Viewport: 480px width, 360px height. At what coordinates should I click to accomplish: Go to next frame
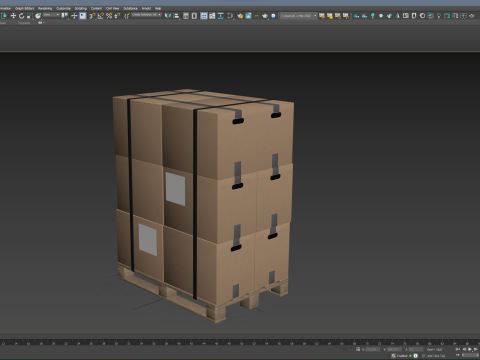(476, 349)
